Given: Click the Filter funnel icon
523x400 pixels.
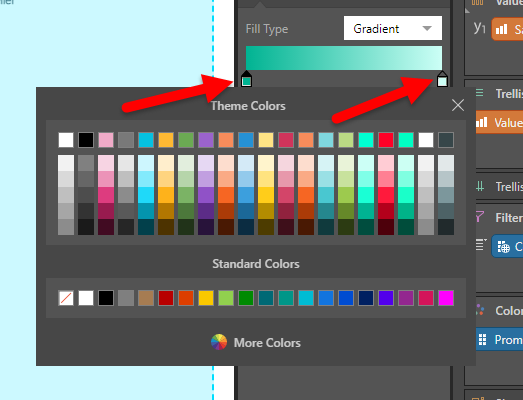Looking at the screenshot, I should tap(480, 217).
